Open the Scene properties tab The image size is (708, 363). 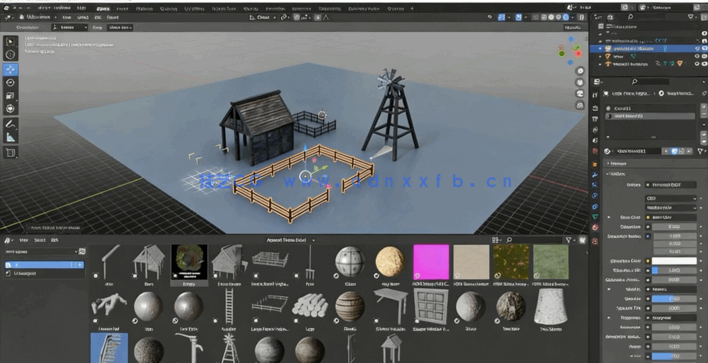click(x=596, y=140)
